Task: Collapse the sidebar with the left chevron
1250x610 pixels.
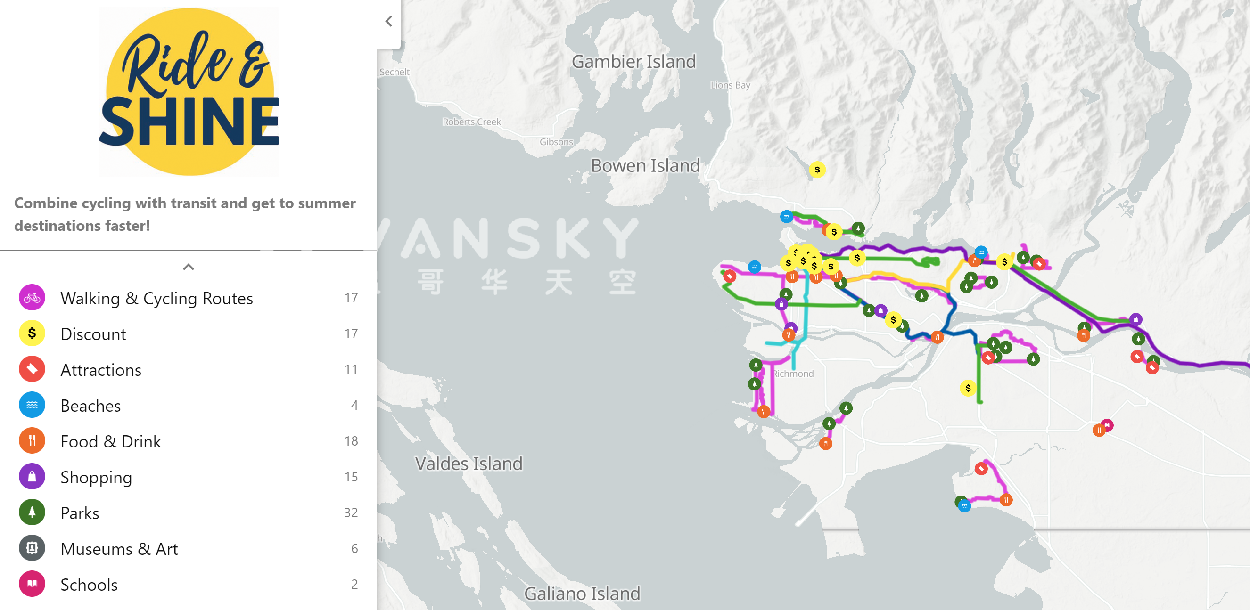Action: (389, 21)
